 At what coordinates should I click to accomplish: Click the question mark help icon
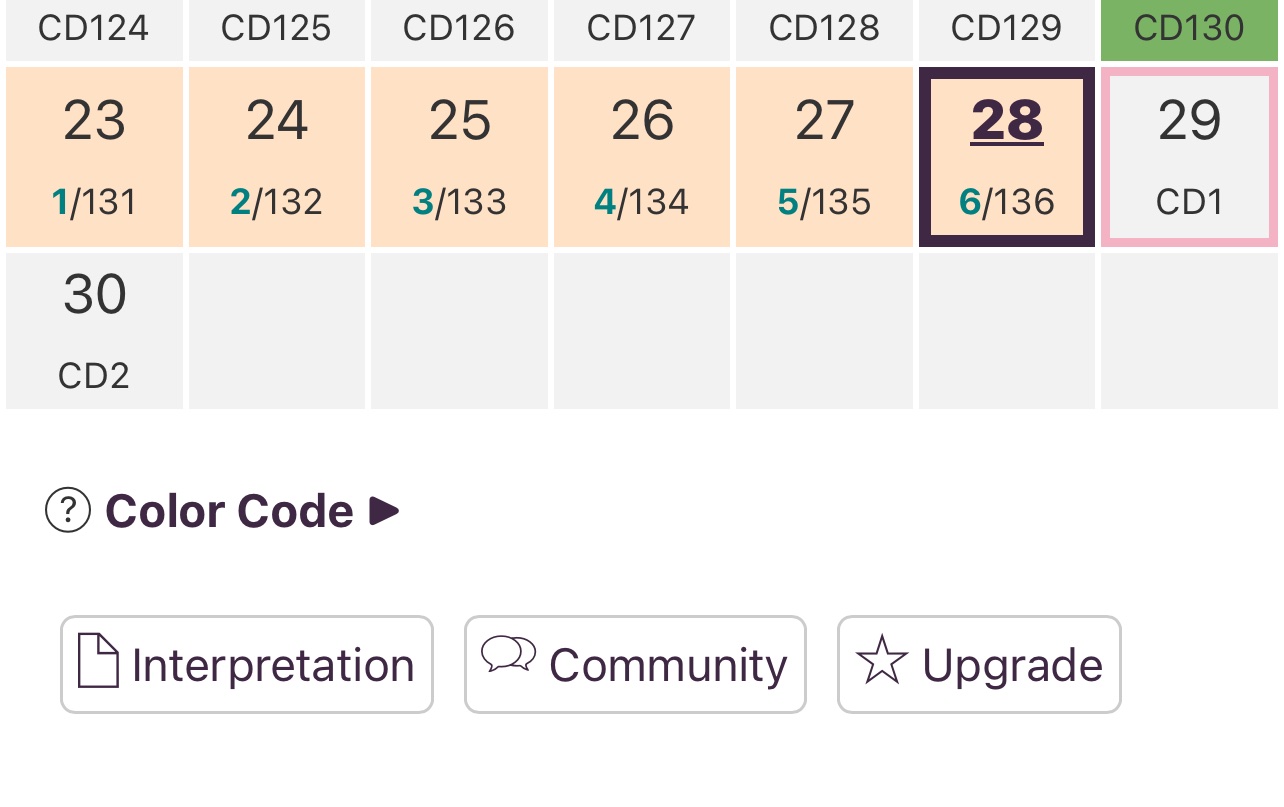coord(68,511)
